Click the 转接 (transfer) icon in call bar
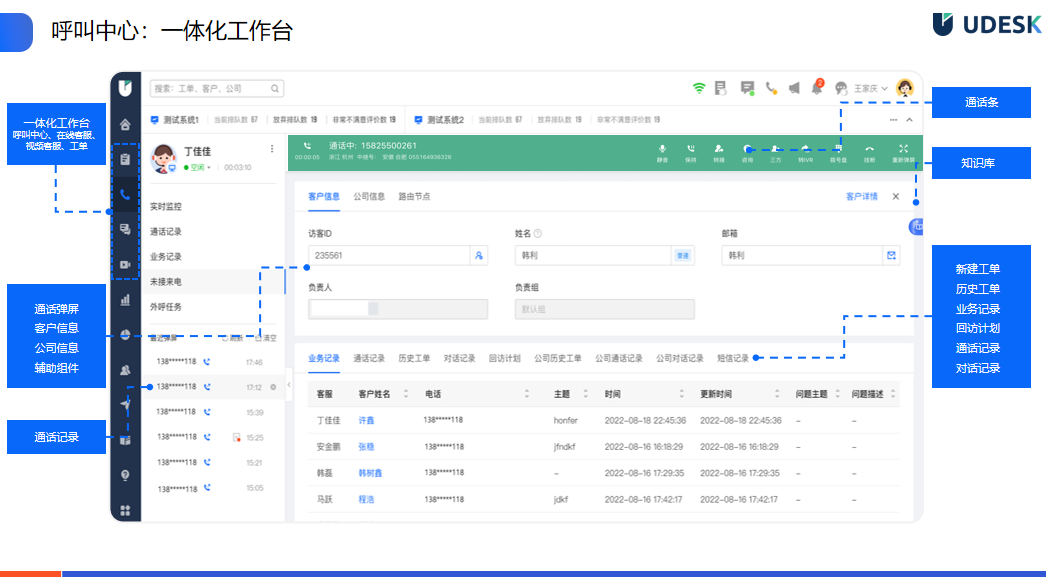 pyautogui.click(x=718, y=148)
